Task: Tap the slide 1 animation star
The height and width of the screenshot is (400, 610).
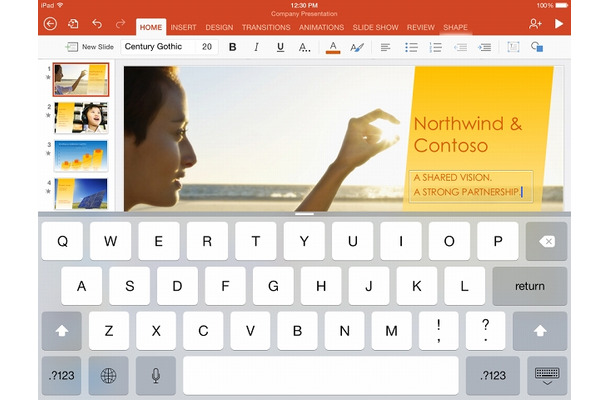Action: click(48, 77)
